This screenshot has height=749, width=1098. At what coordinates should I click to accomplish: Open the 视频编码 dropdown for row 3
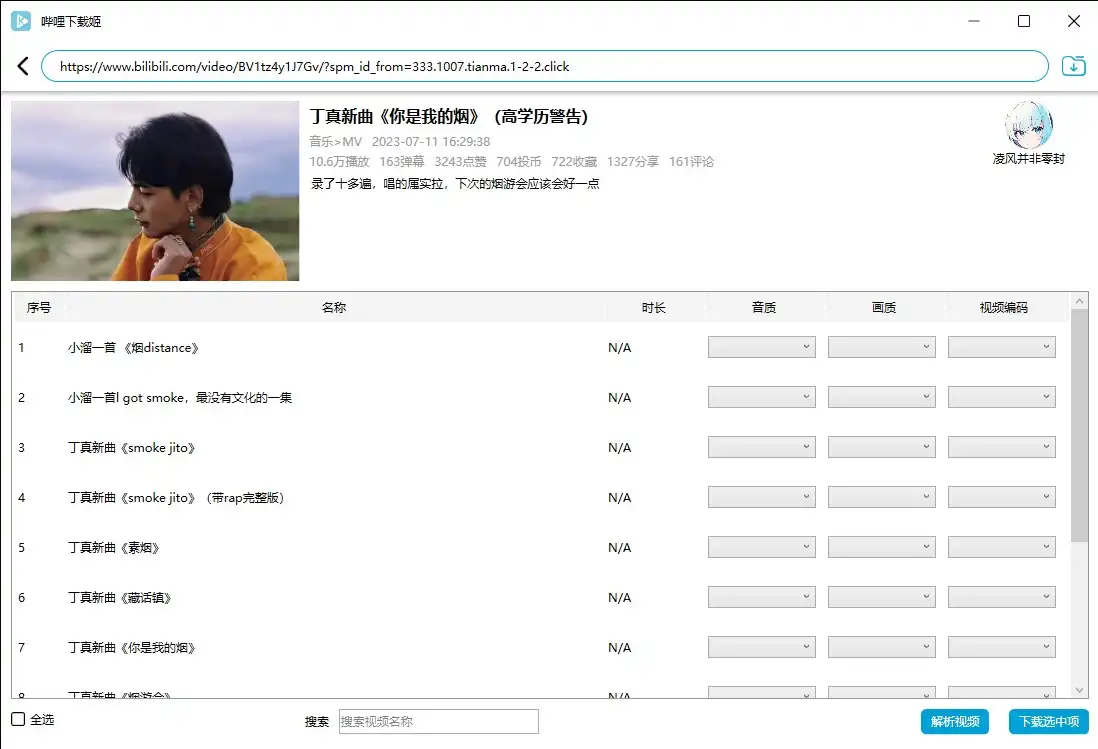1001,447
